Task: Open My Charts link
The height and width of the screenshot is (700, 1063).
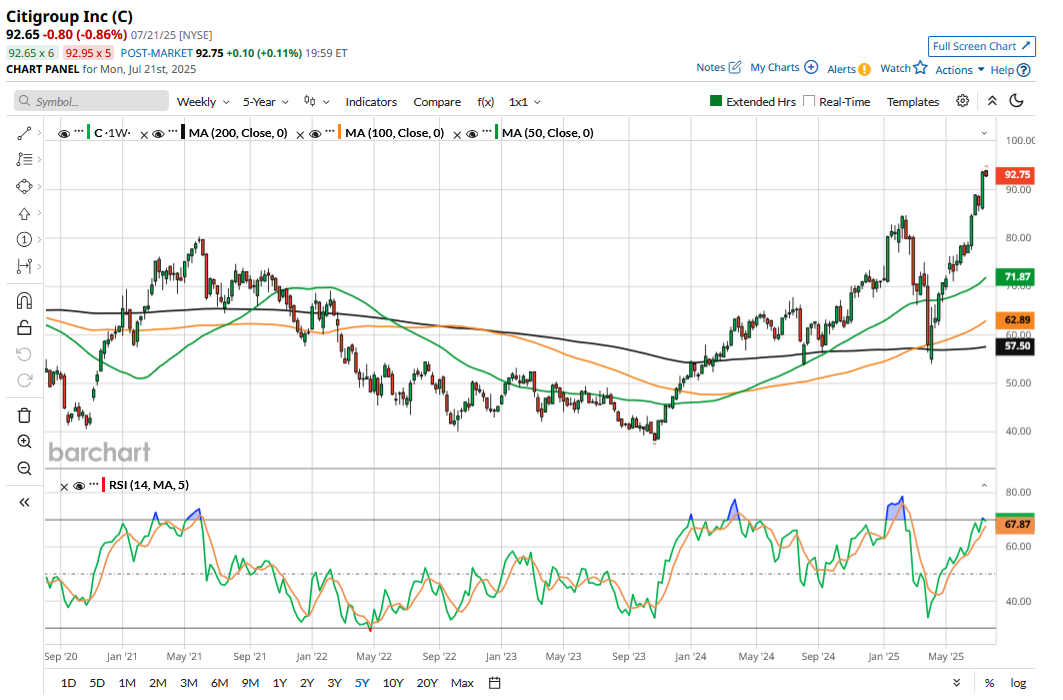Action: pos(775,67)
